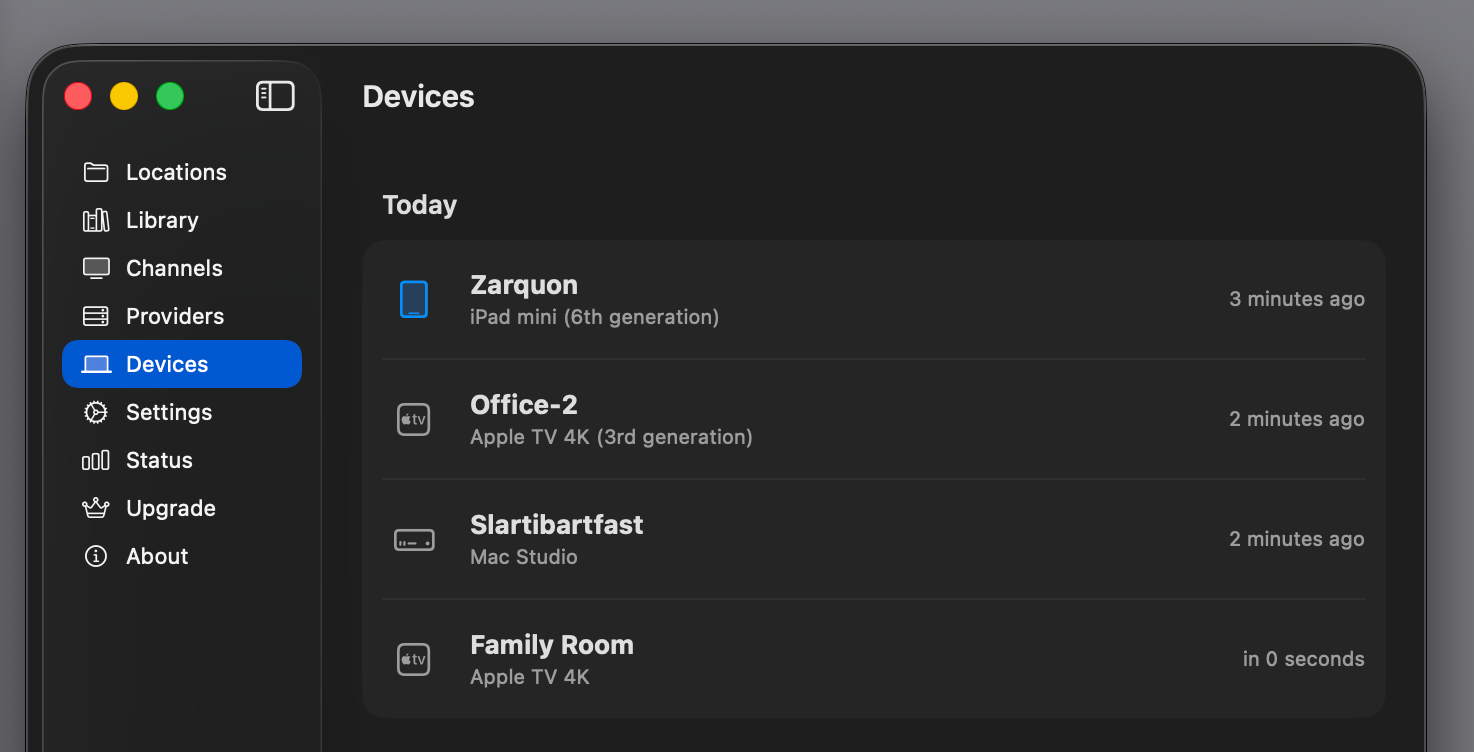The width and height of the screenshot is (1474, 752).
Task: Click the blue iPad icon for Zarquon
Action: point(413,299)
